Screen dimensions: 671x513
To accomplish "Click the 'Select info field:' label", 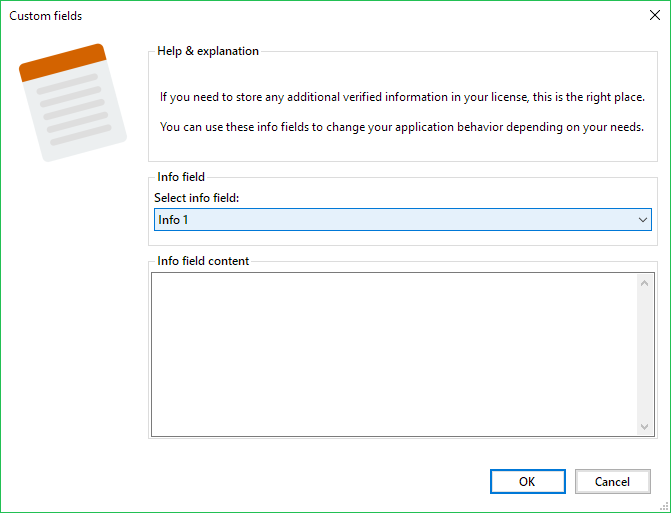I will [x=196, y=198].
